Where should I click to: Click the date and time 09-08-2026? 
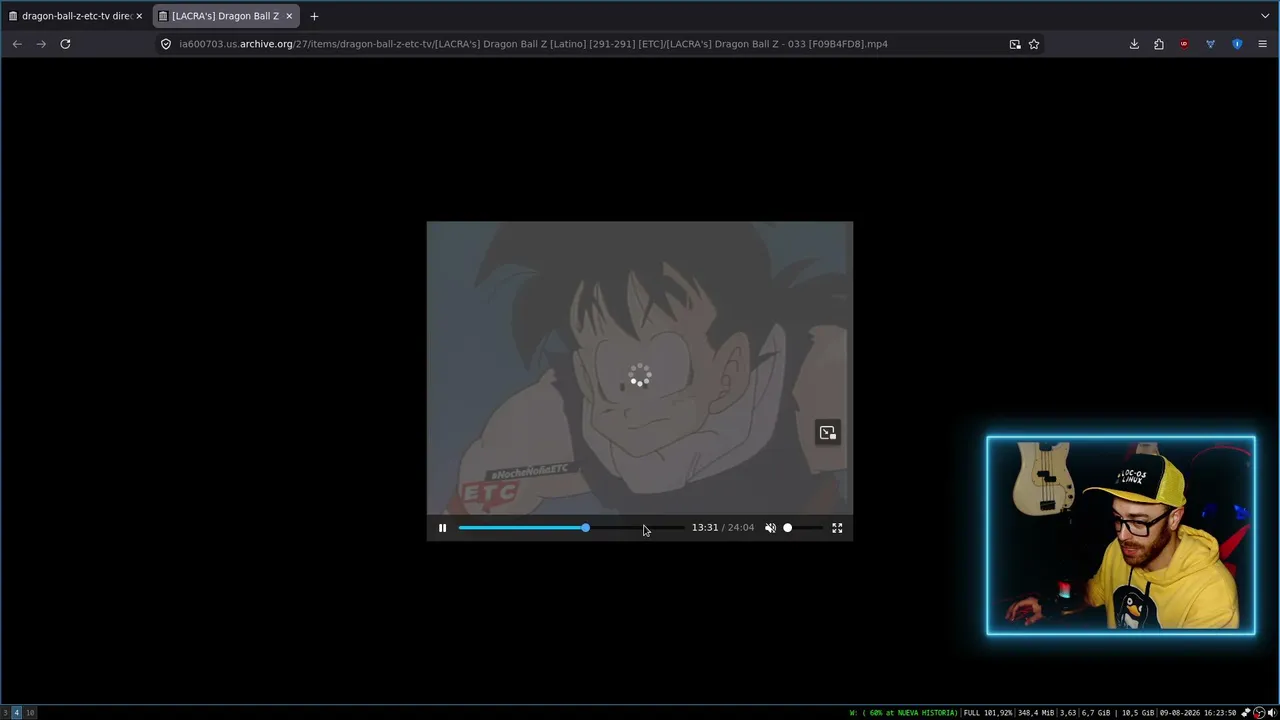pyautogui.click(x=1198, y=713)
